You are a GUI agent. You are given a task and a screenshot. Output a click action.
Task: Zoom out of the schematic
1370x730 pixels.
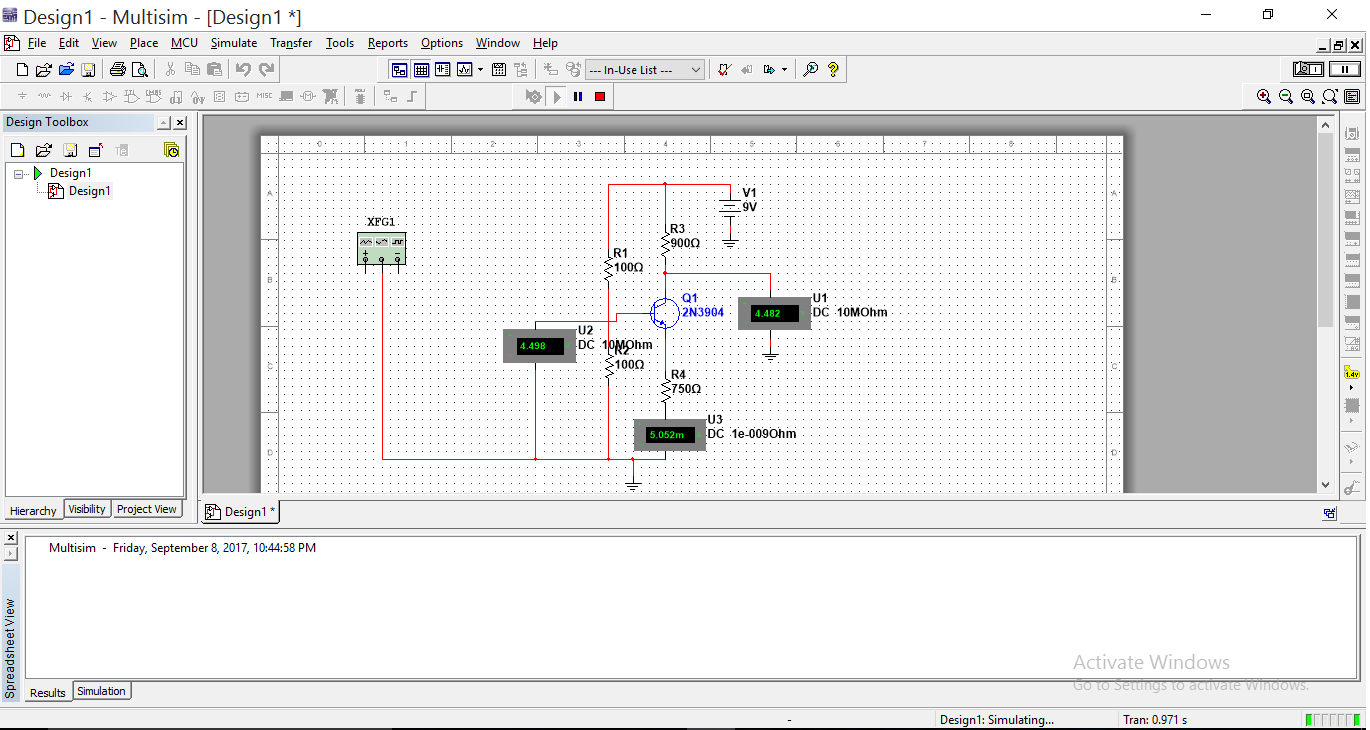click(1286, 97)
